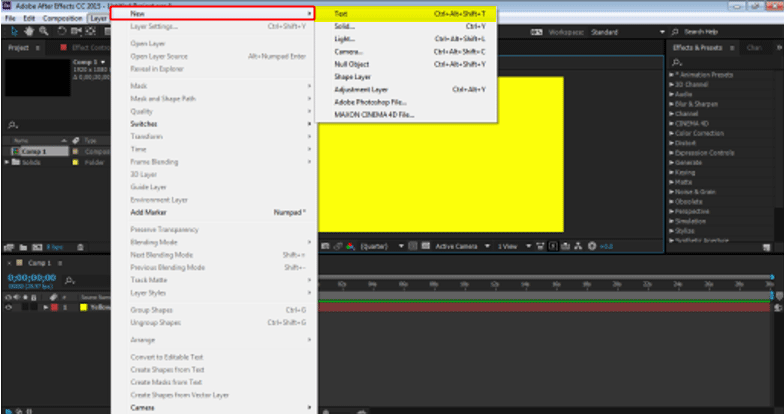The image size is (784, 414).
Task: Click the blue current time display 0;00;00;00
Action: point(32,278)
